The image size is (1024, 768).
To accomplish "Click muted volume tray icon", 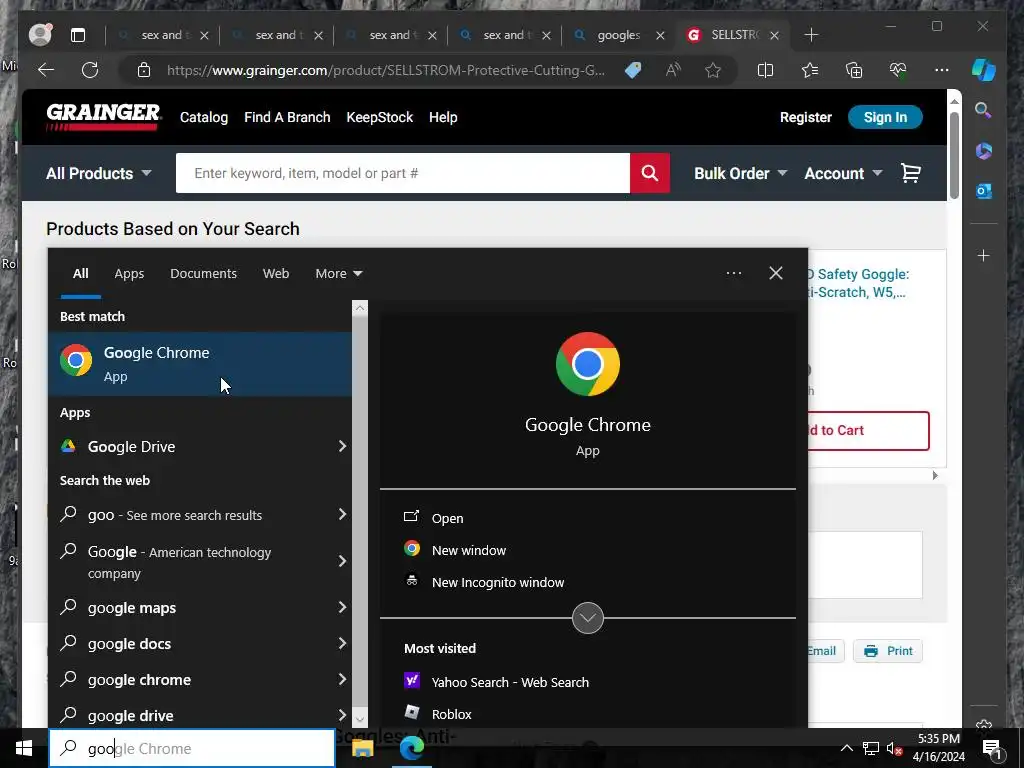I will [x=894, y=748].
